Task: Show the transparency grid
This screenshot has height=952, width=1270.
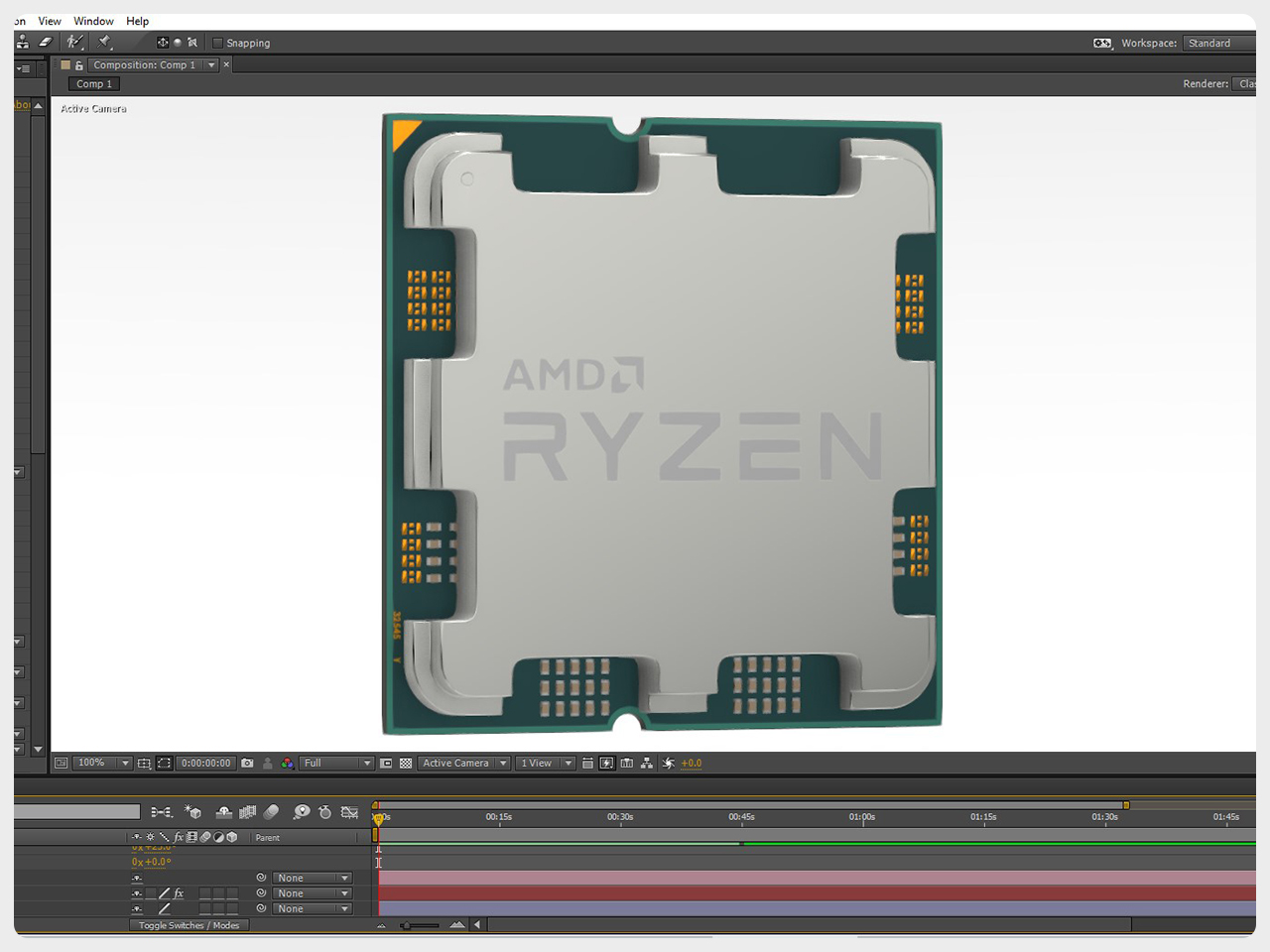Action: (406, 763)
